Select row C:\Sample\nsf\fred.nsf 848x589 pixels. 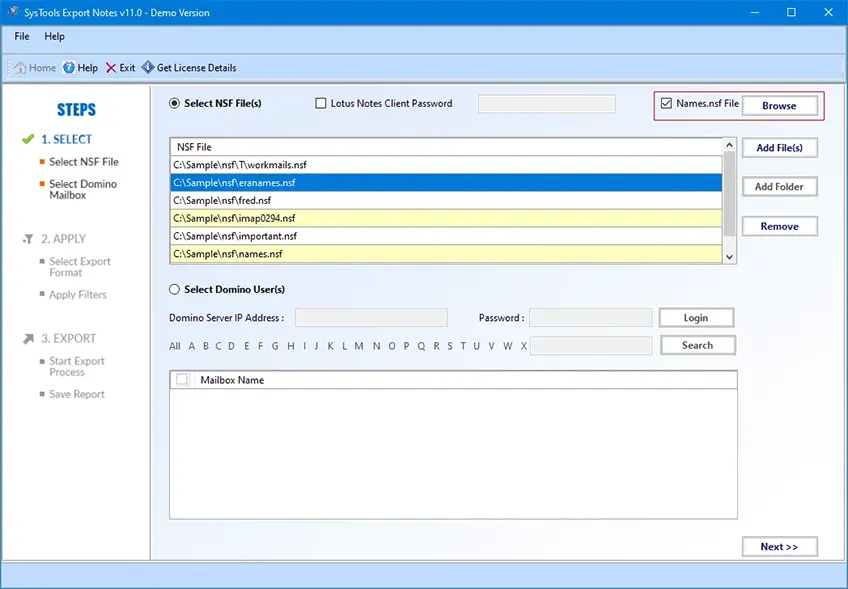click(446, 201)
